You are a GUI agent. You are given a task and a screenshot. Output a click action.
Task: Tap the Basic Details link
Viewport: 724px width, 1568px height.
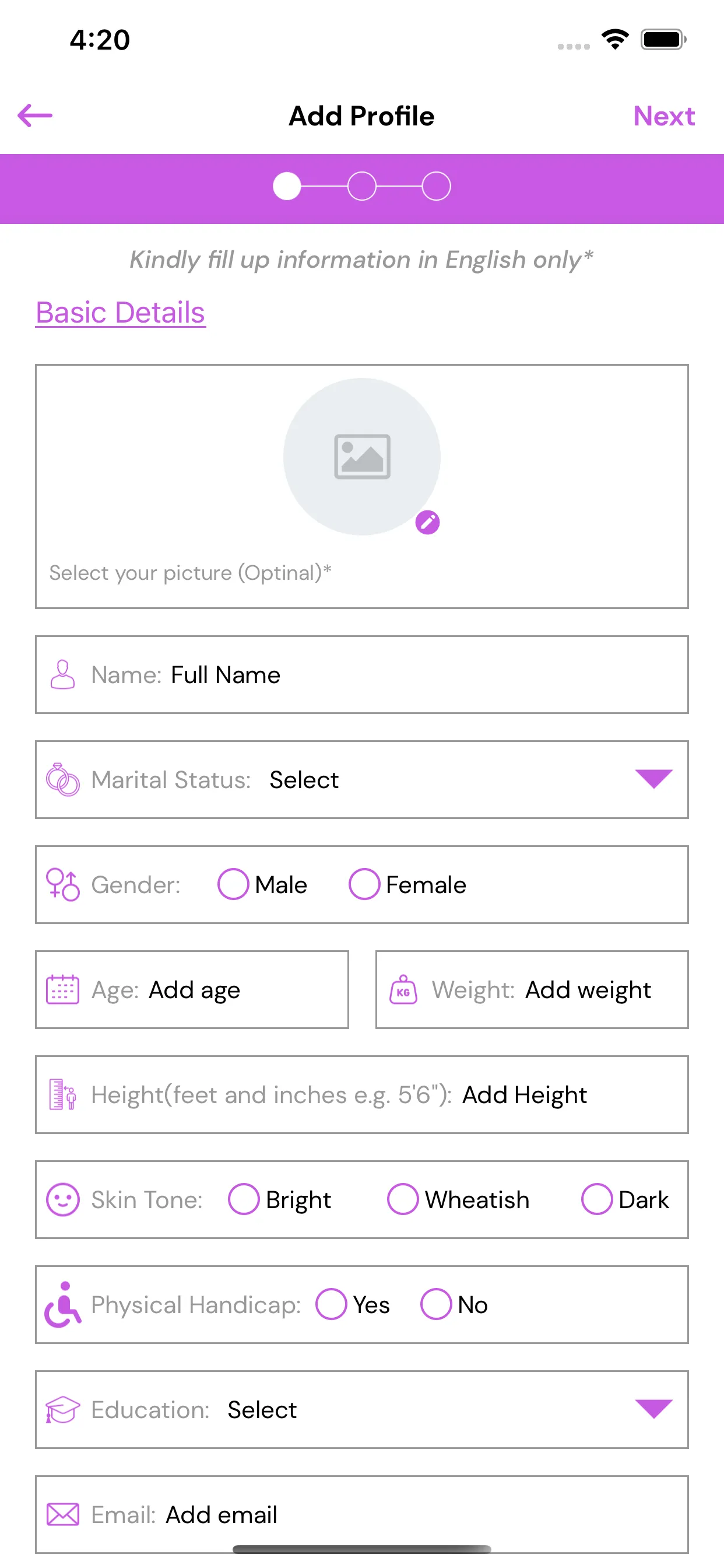click(121, 313)
